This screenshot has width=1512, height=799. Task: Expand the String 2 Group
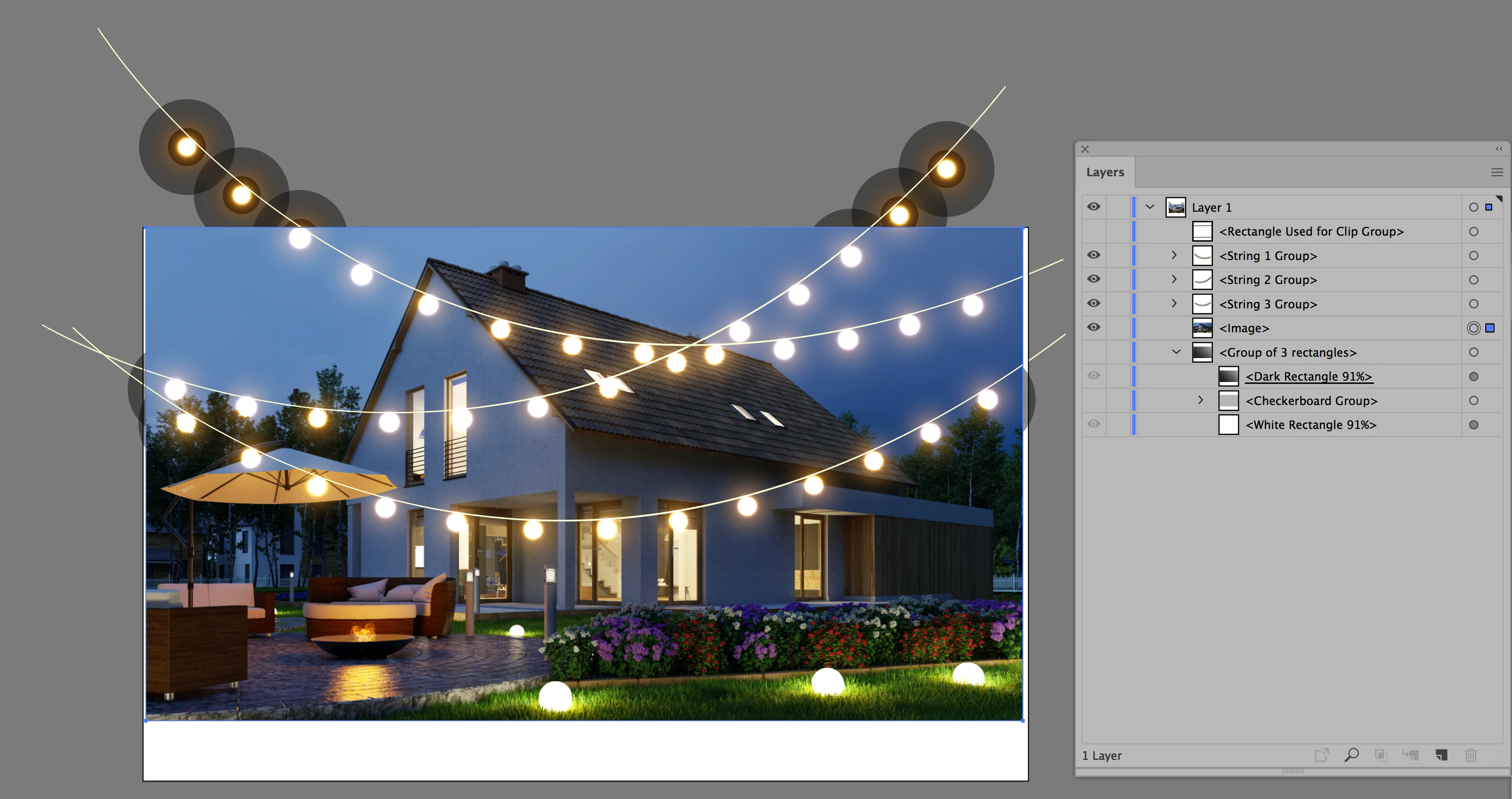1174,279
